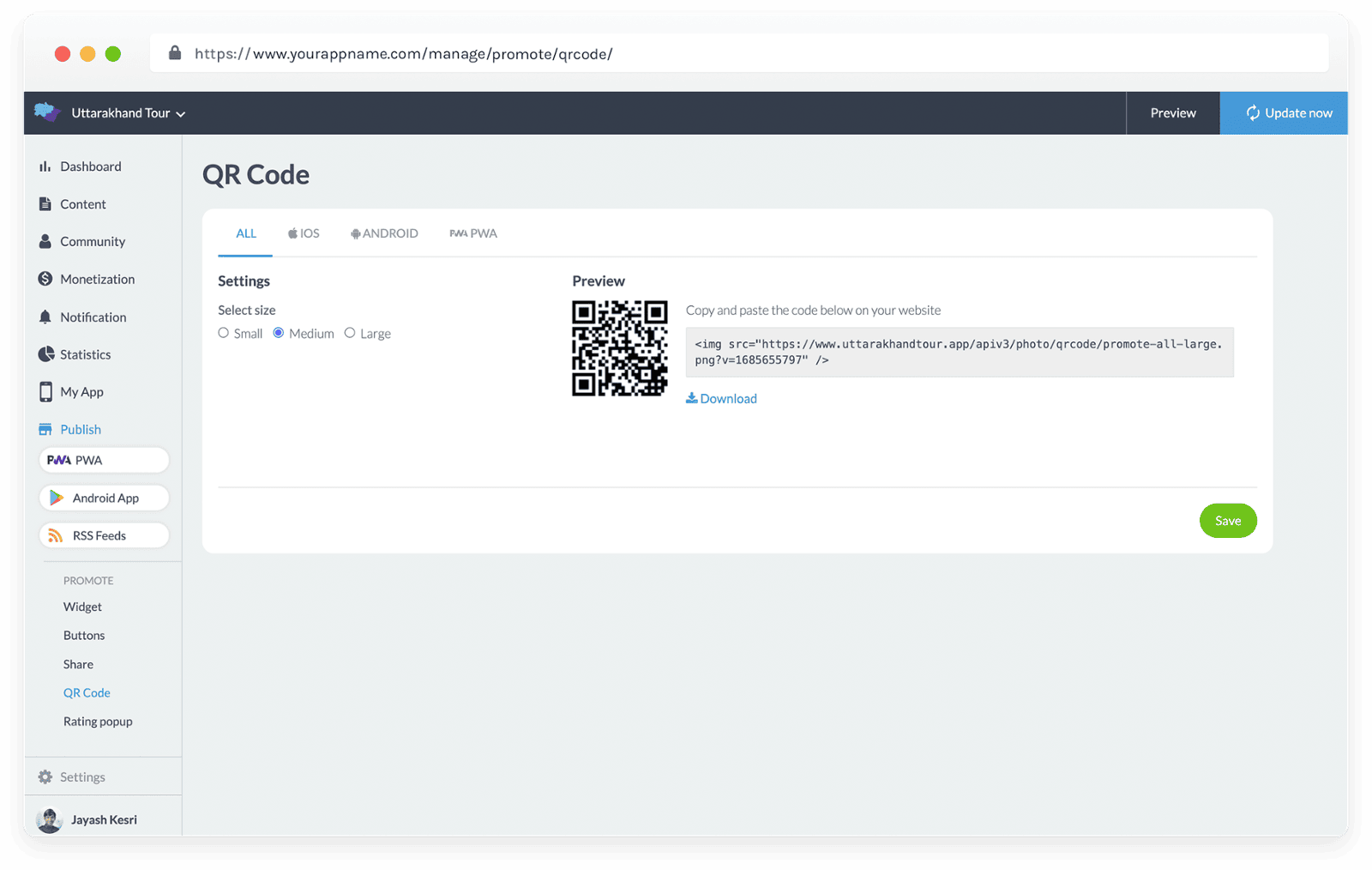Expand the Uttarakhand Tour app dropdown
This screenshot has height=870, width=1372.
(128, 113)
